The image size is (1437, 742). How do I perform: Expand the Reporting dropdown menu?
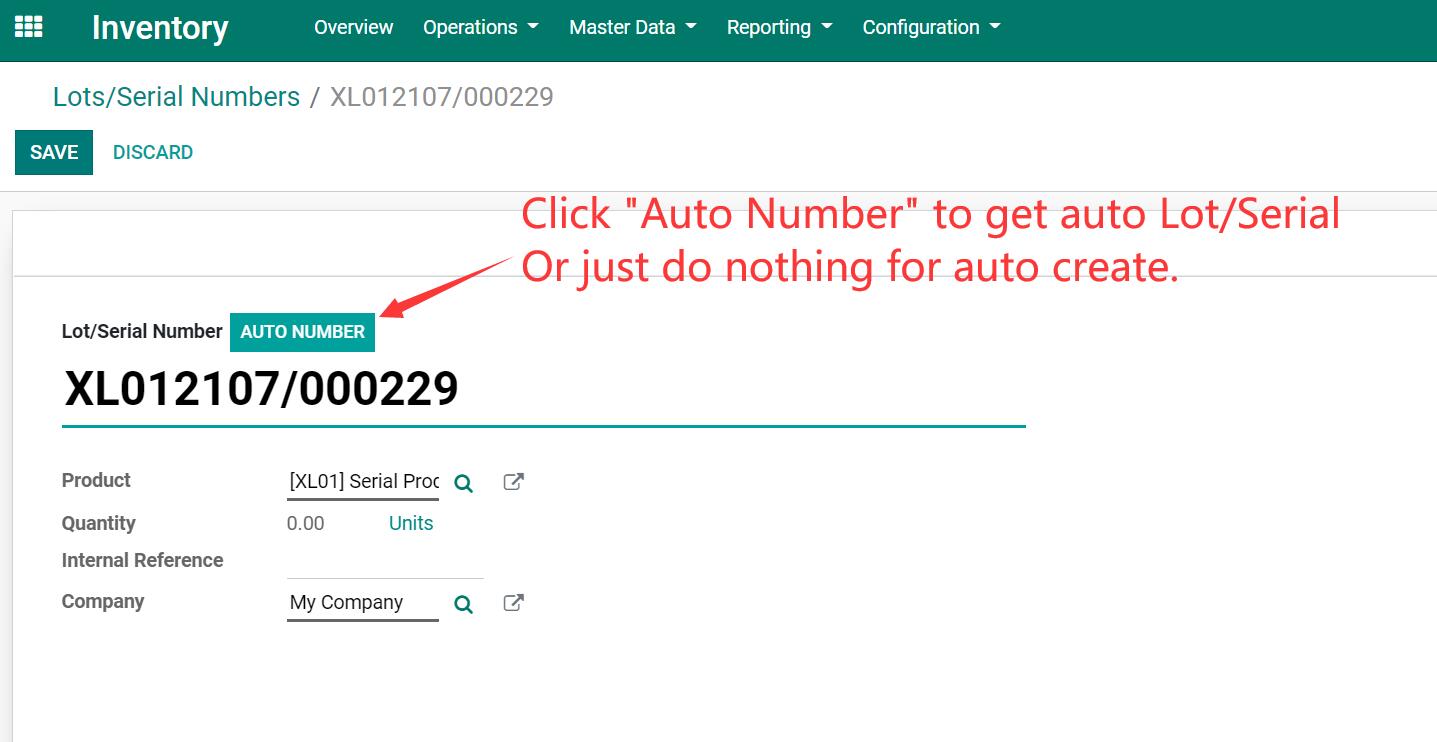coord(780,27)
